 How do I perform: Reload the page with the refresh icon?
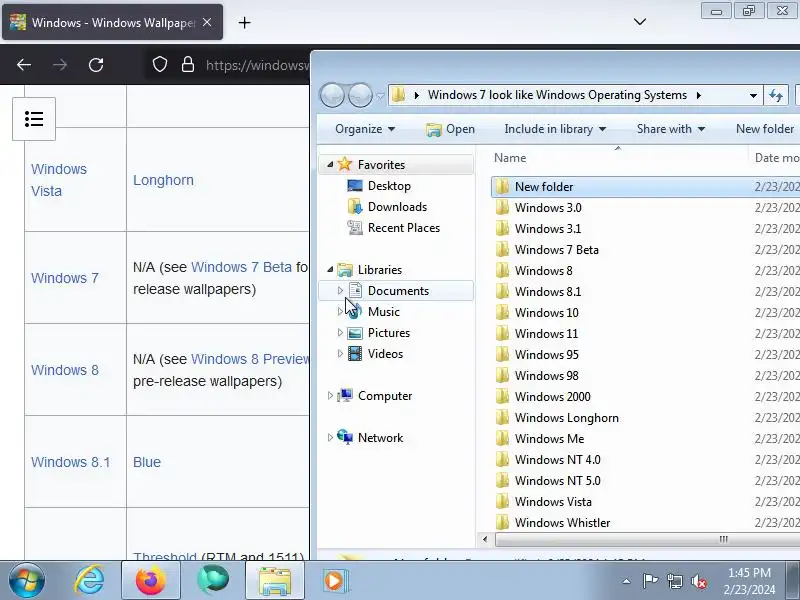pyautogui.click(x=96, y=65)
